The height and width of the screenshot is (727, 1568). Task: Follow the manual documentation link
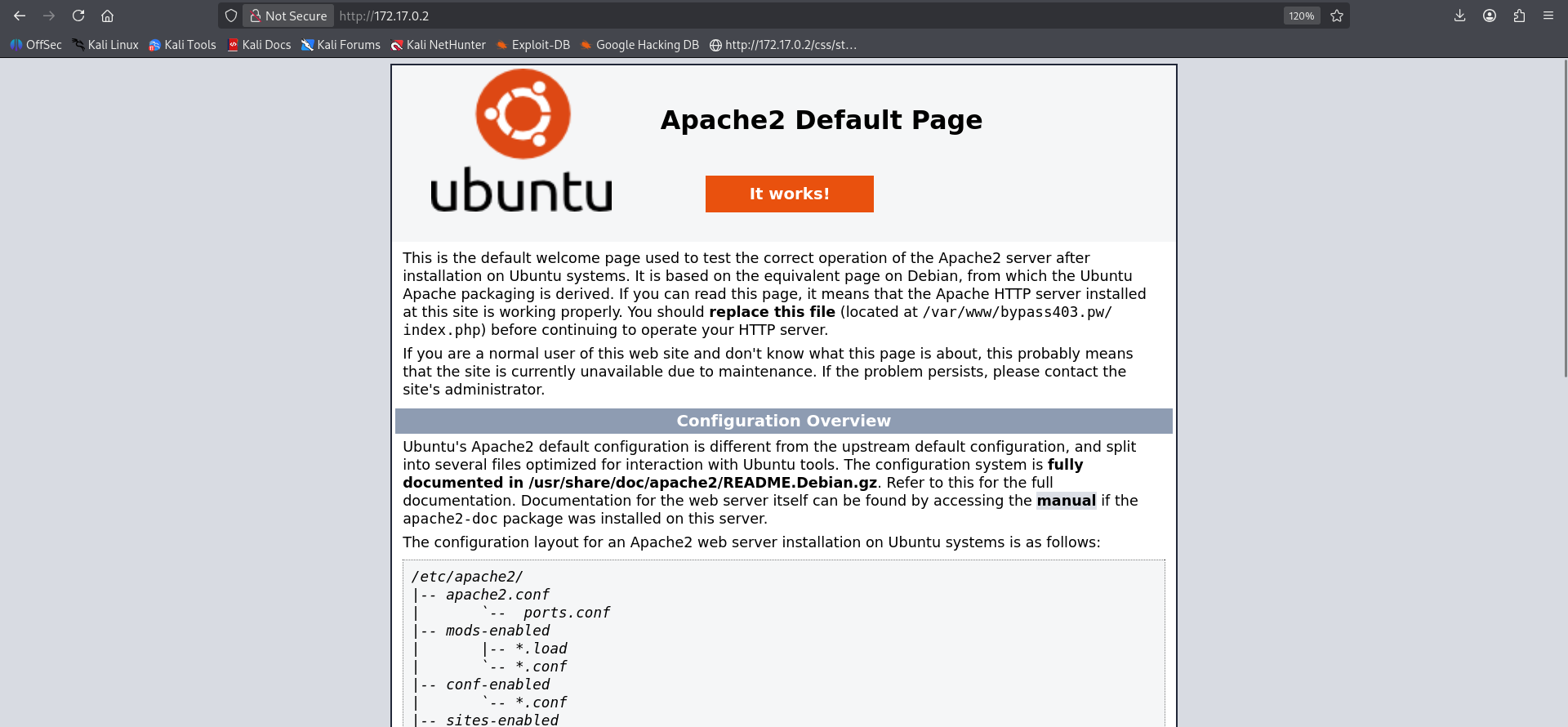(1066, 501)
